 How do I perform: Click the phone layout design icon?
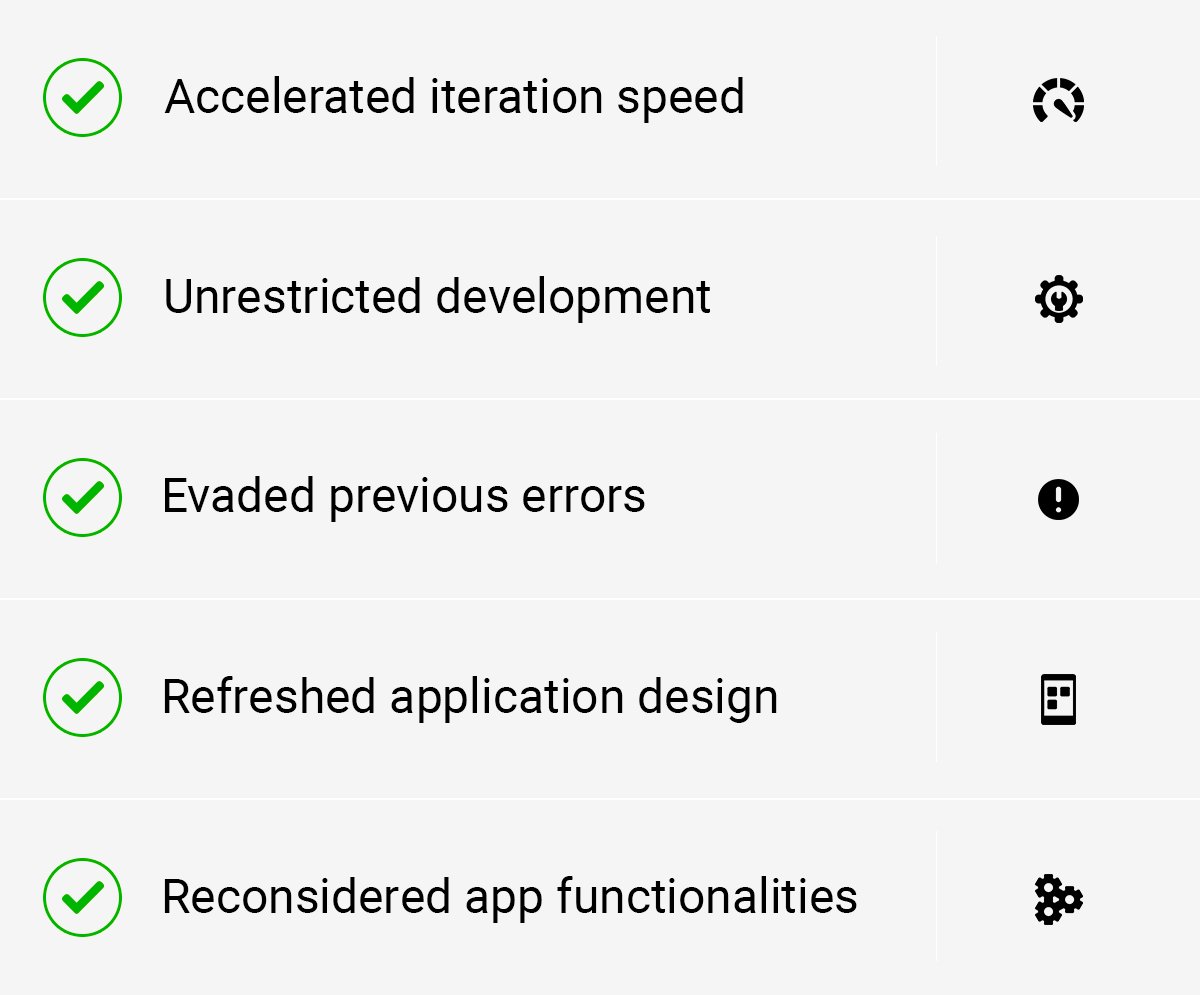click(1058, 698)
